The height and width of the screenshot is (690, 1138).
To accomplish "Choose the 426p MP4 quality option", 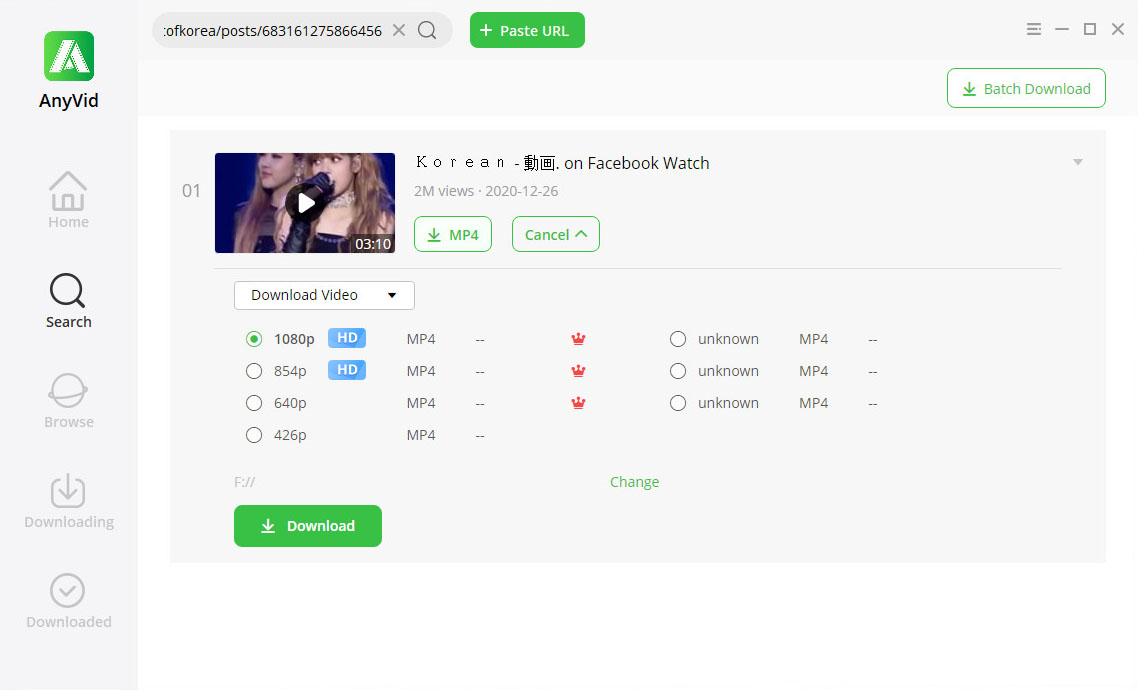I will [x=254, y=435].
